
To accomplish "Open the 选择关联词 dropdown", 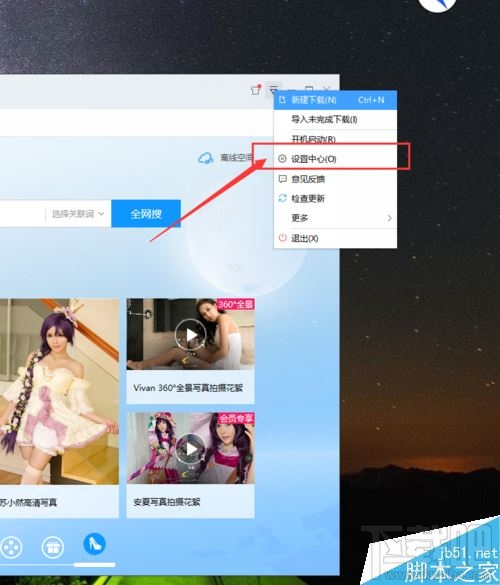I will coord(78,214).
